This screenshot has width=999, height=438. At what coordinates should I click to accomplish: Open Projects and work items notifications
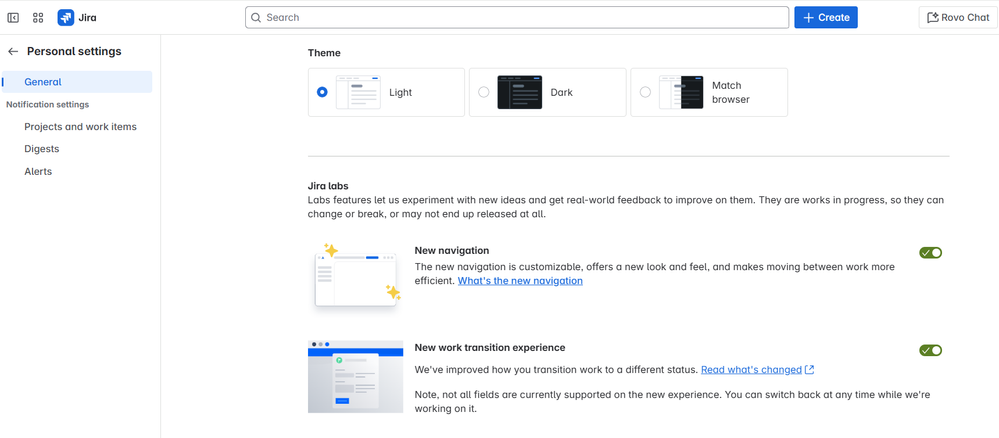[80, 126]
